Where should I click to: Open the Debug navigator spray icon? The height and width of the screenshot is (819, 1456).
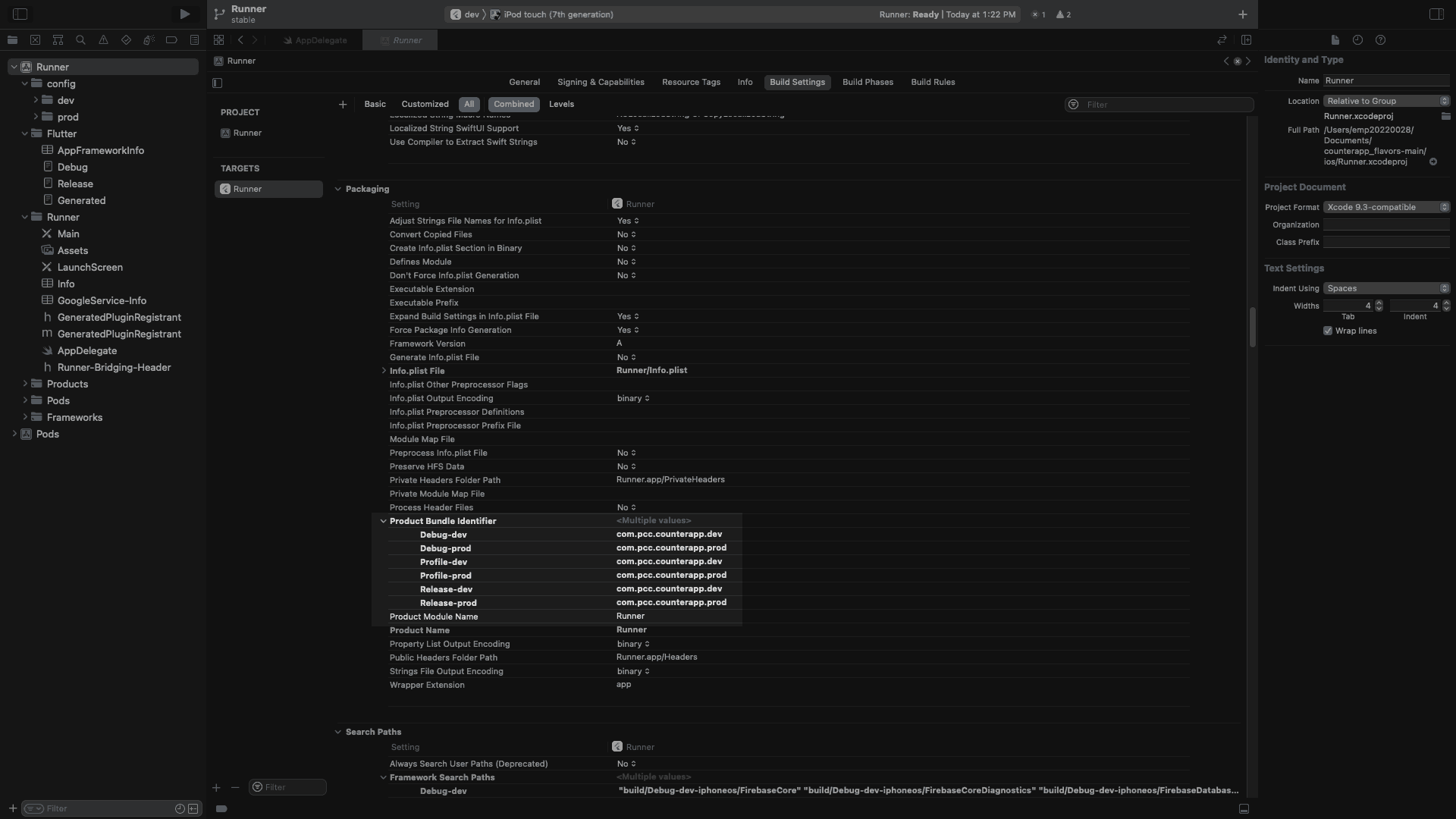click(149, 39)
